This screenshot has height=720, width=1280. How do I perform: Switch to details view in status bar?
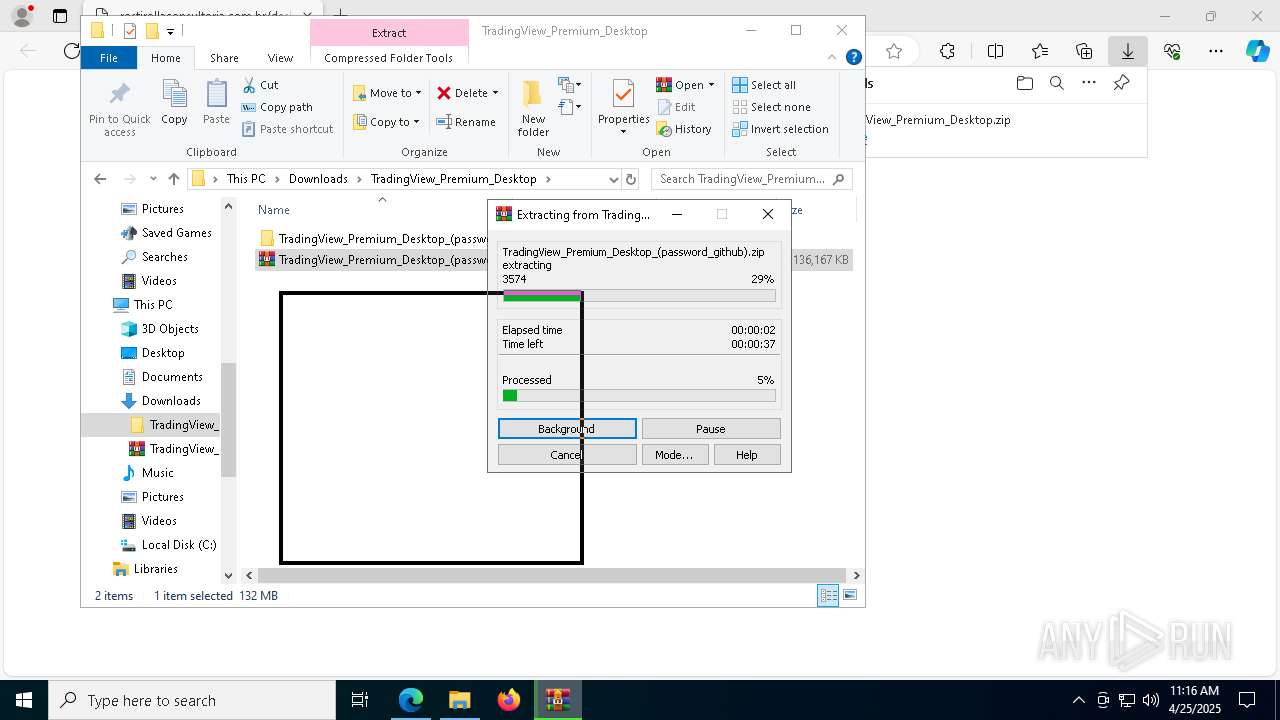click(x=828, y=596)
